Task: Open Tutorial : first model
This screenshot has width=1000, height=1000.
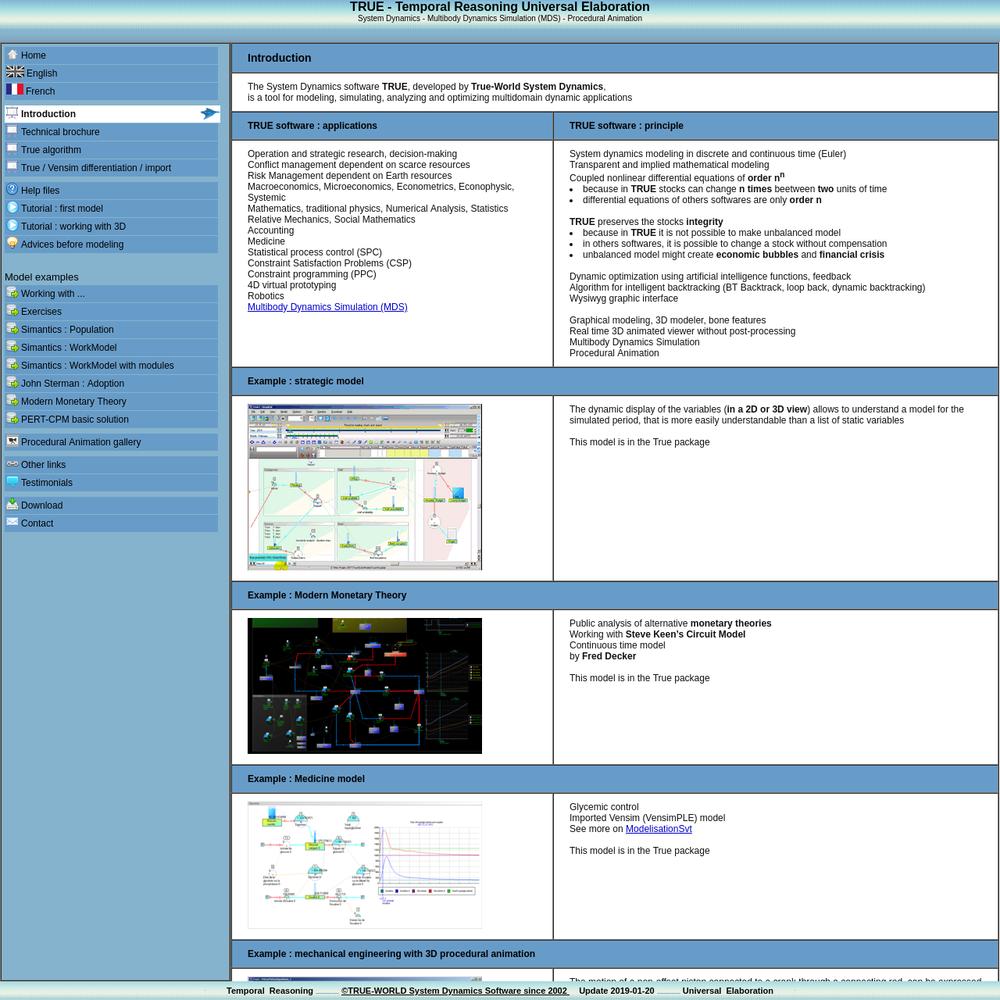Action: (111, 208)
